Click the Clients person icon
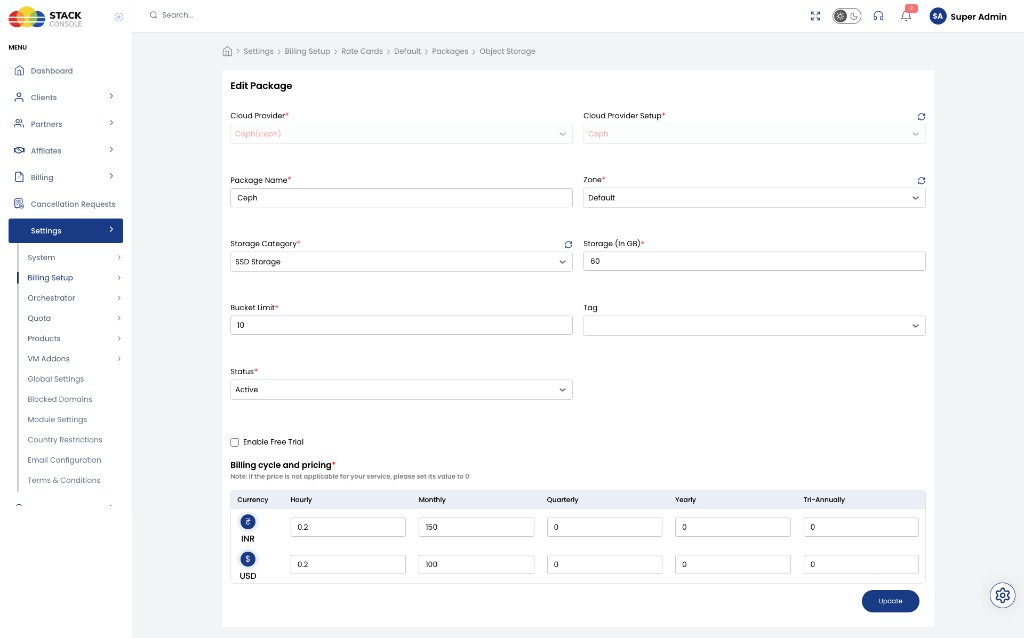 (20, 97)
